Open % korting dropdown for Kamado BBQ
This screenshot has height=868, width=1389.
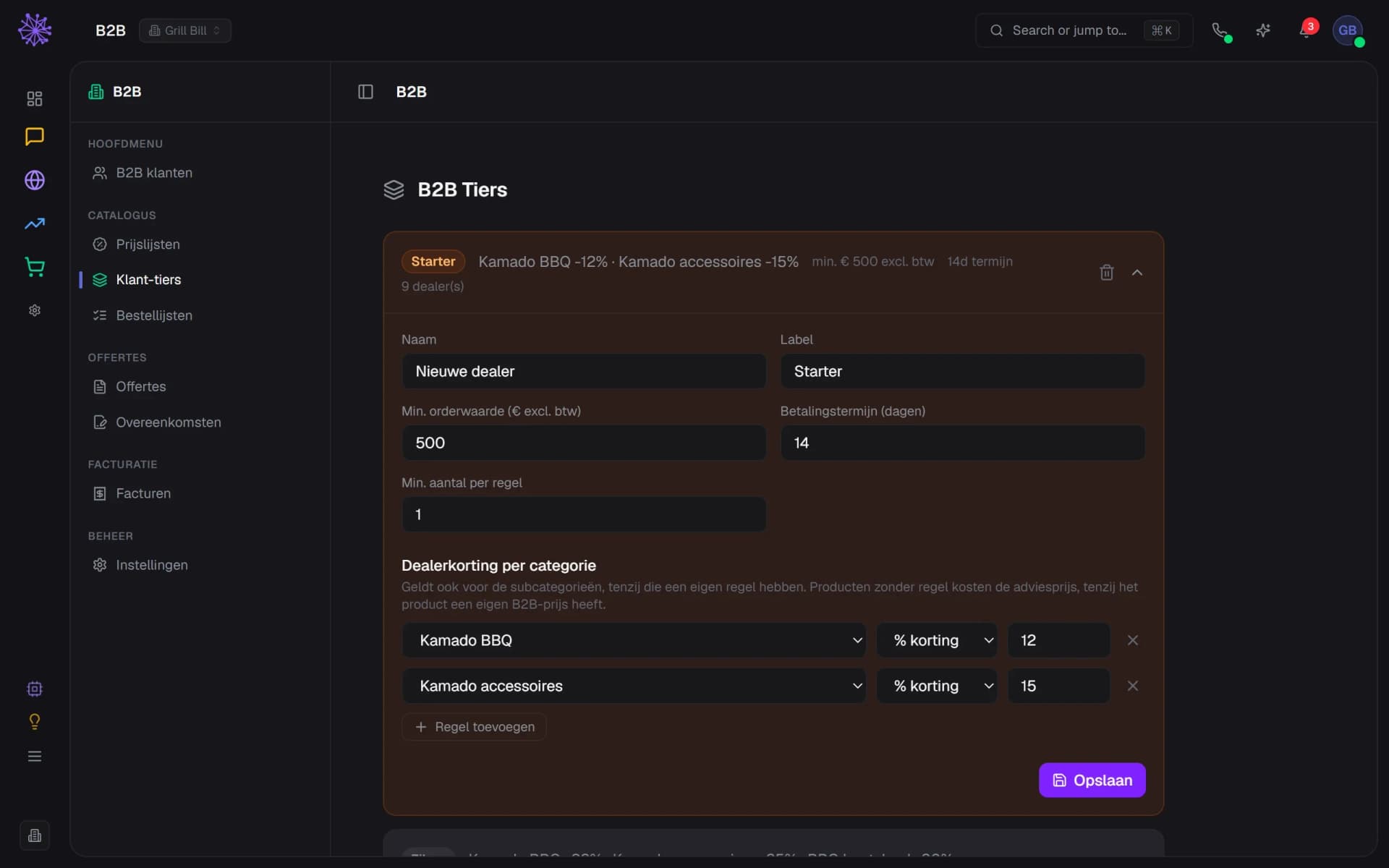coord(937,640)
